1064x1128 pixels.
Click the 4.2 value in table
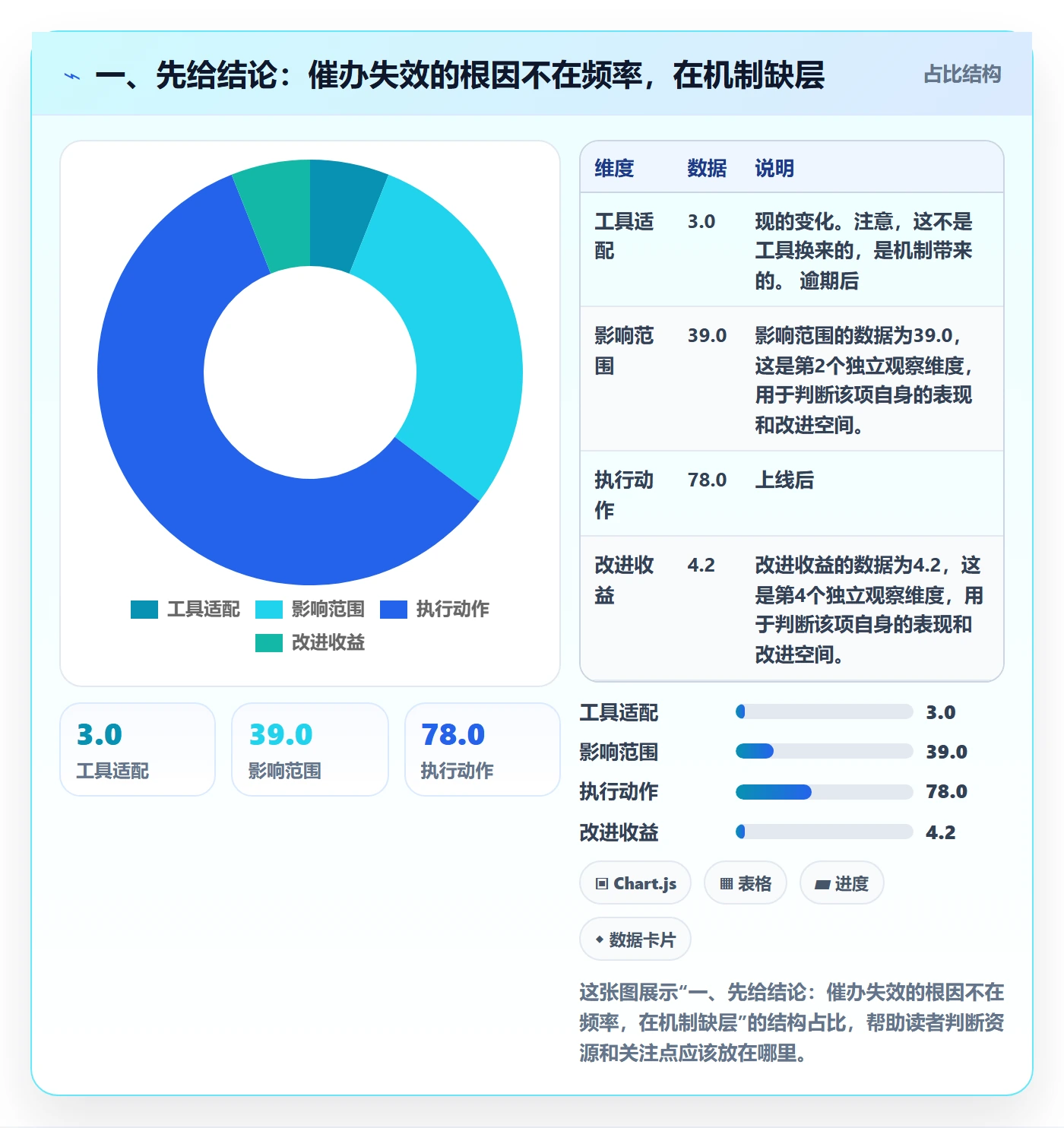pyautogui.click(x=701, y=565)
